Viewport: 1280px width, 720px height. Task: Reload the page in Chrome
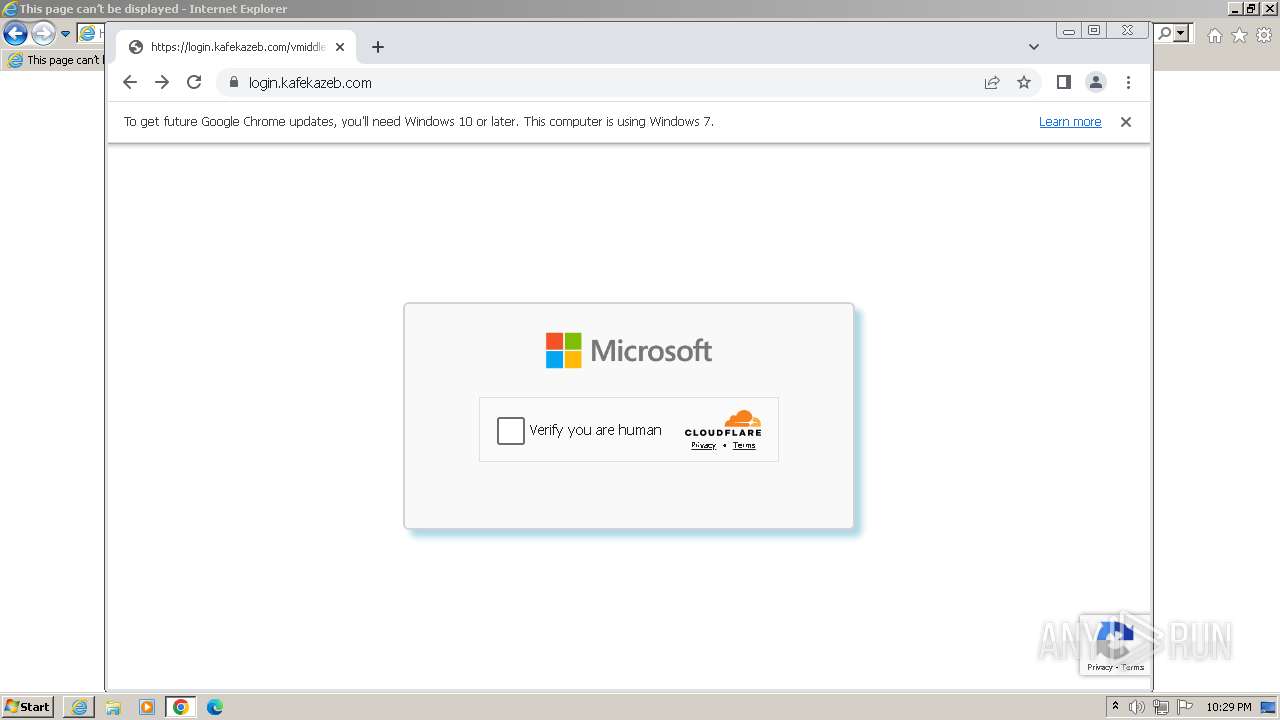194,82
